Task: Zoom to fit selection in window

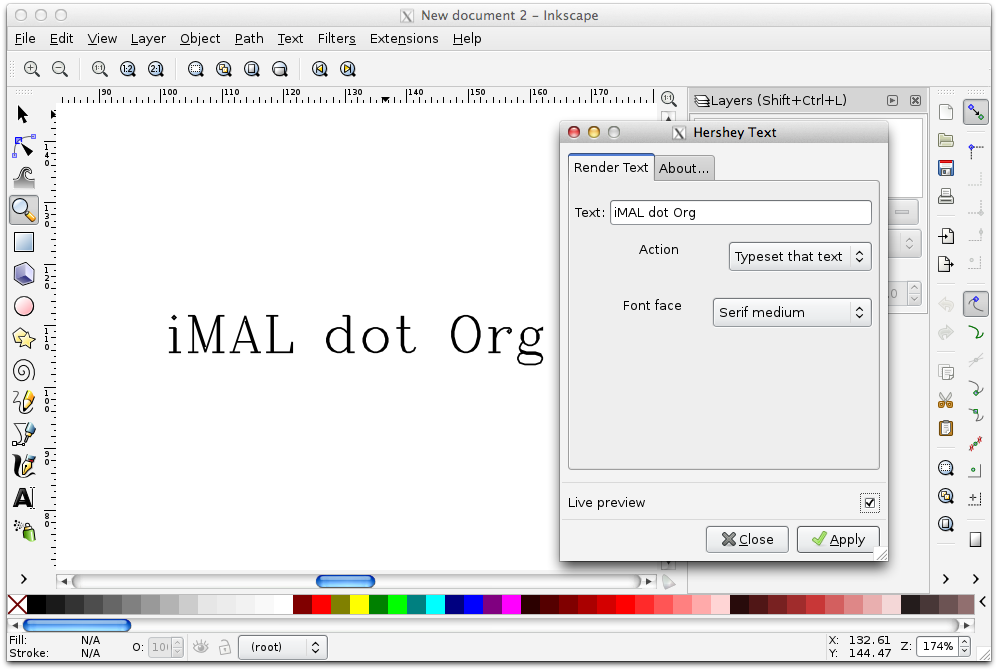Action: (x=195, y=69)
